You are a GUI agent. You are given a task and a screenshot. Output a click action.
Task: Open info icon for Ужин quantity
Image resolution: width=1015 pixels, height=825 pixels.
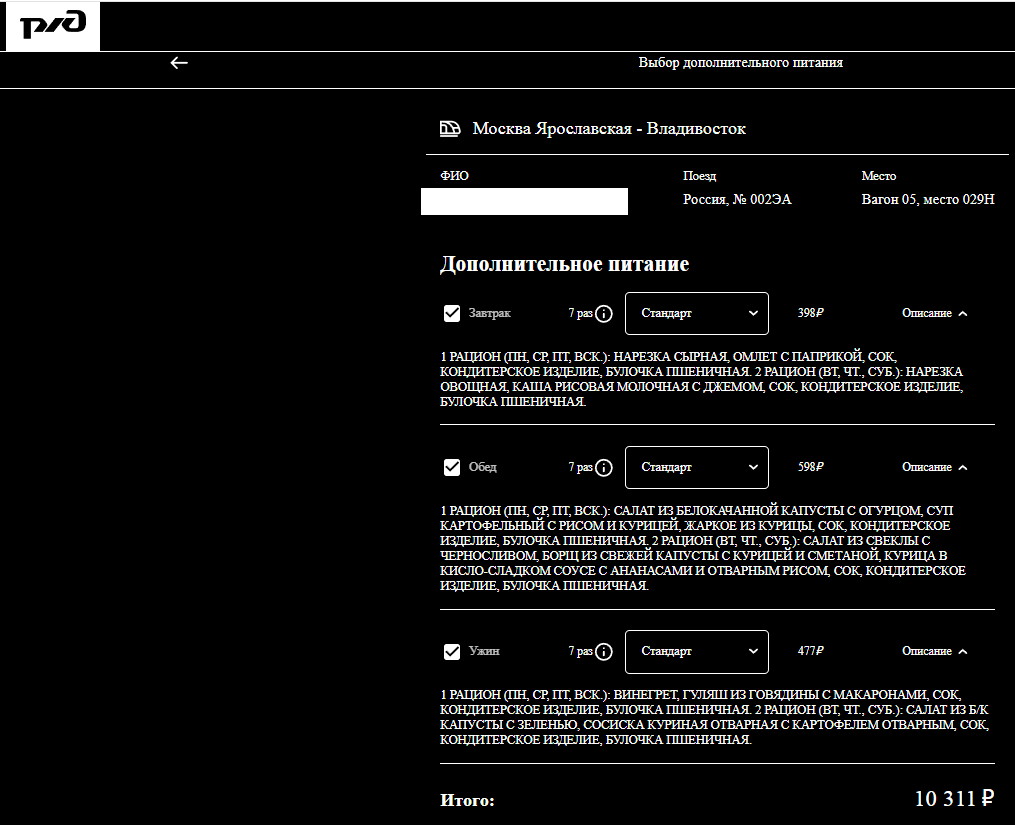(604, 652)
